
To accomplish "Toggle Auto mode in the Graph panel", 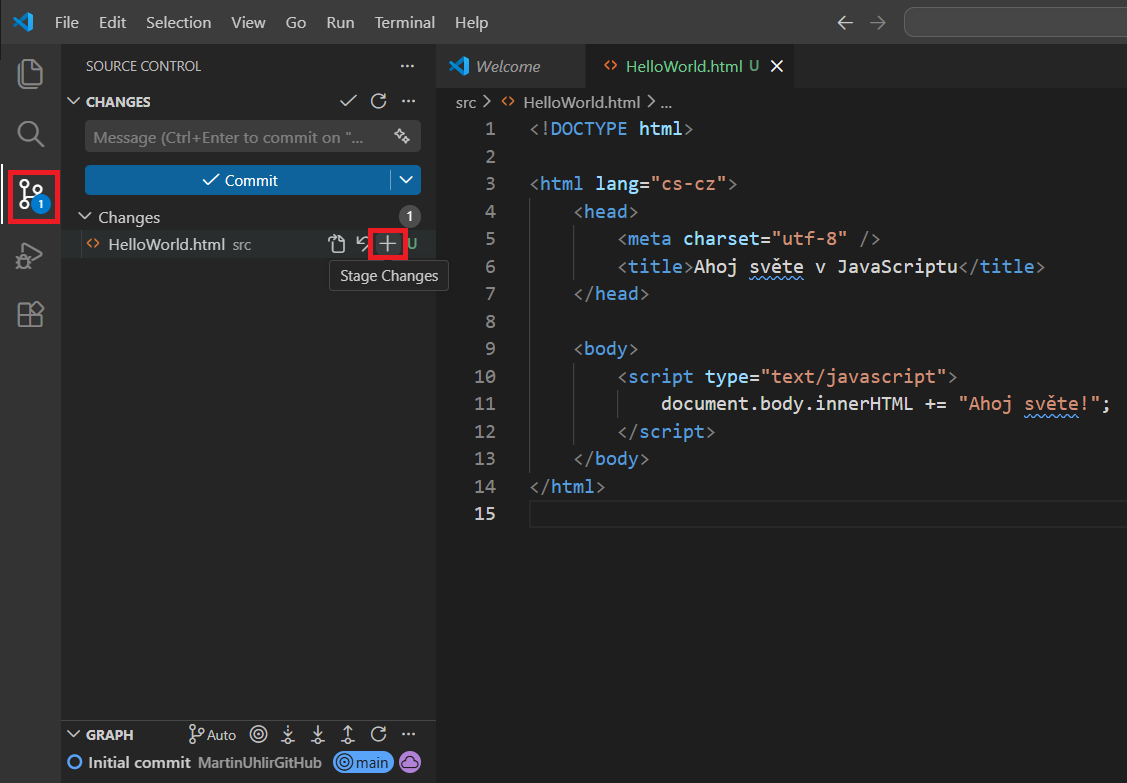I will pyautogui.click(x=212, y=734).
